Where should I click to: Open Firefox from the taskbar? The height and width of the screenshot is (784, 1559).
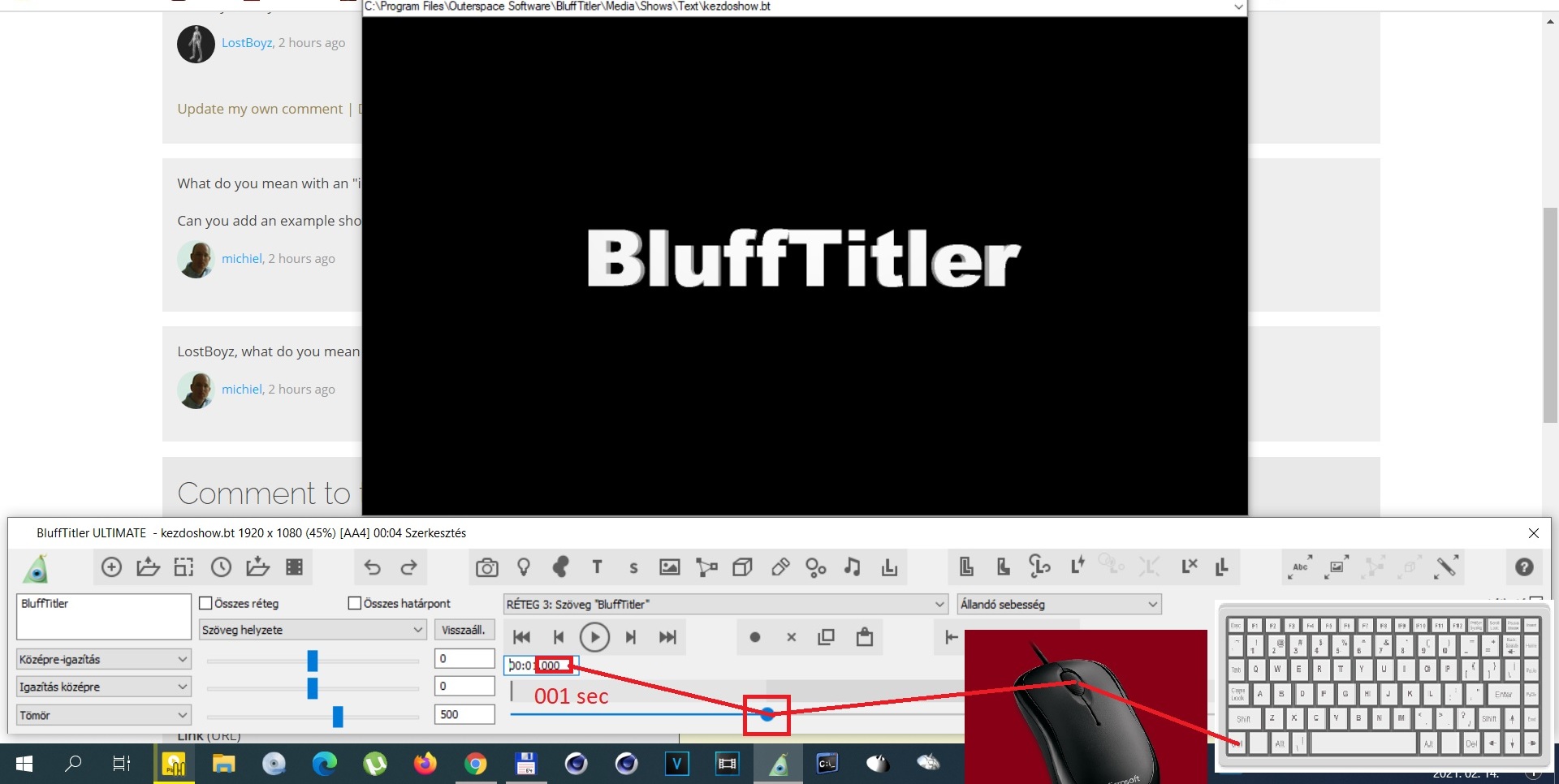[x=425, y=764]
